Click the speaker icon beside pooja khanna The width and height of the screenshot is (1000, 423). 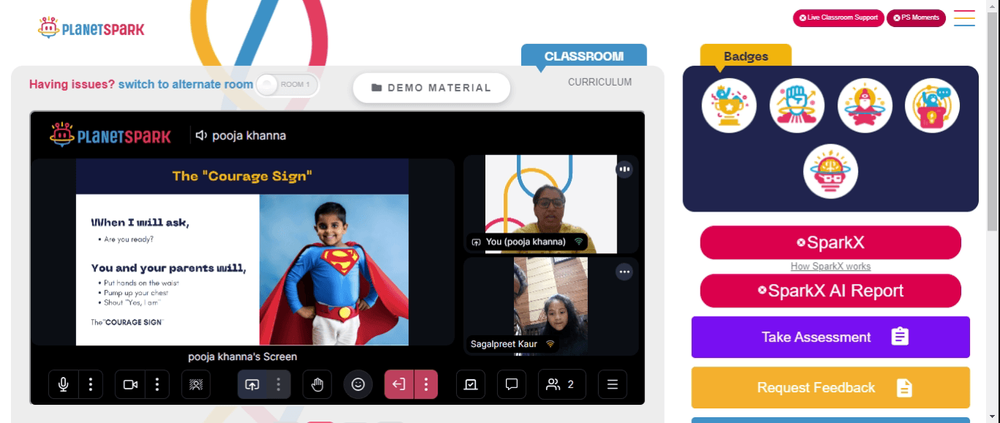pyautogui.click(x=202, y=135)
